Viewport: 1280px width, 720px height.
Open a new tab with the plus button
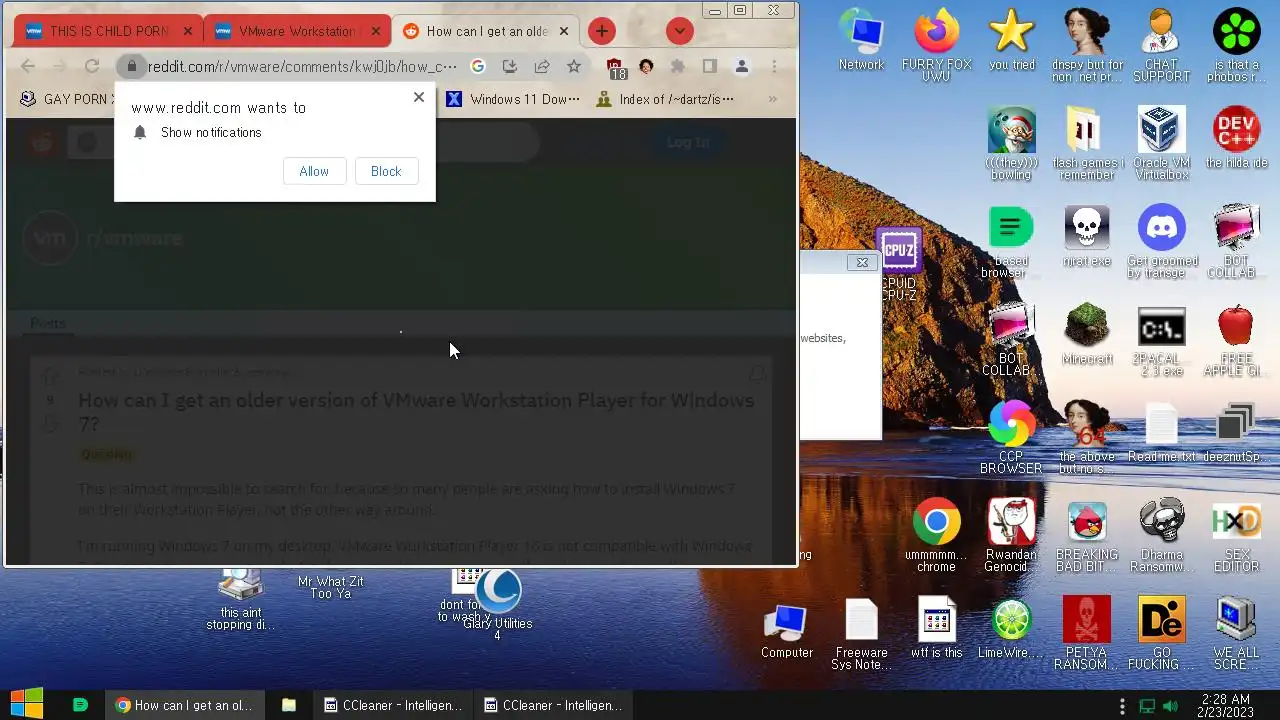point(601,31)
